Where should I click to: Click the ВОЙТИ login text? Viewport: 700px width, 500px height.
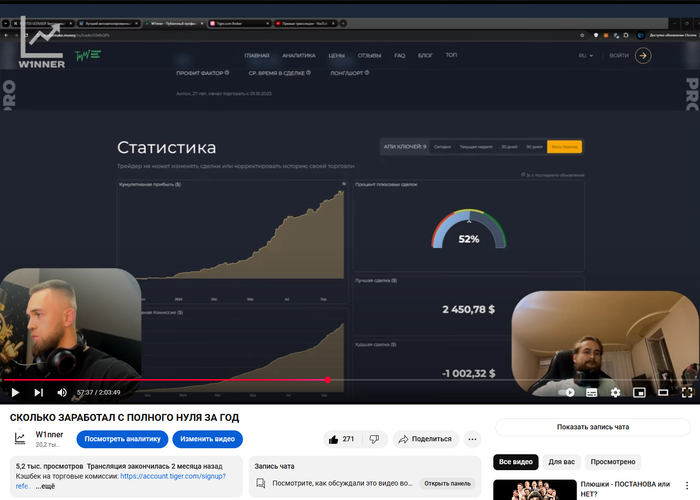pyautogui.click(x=619, y=56)
